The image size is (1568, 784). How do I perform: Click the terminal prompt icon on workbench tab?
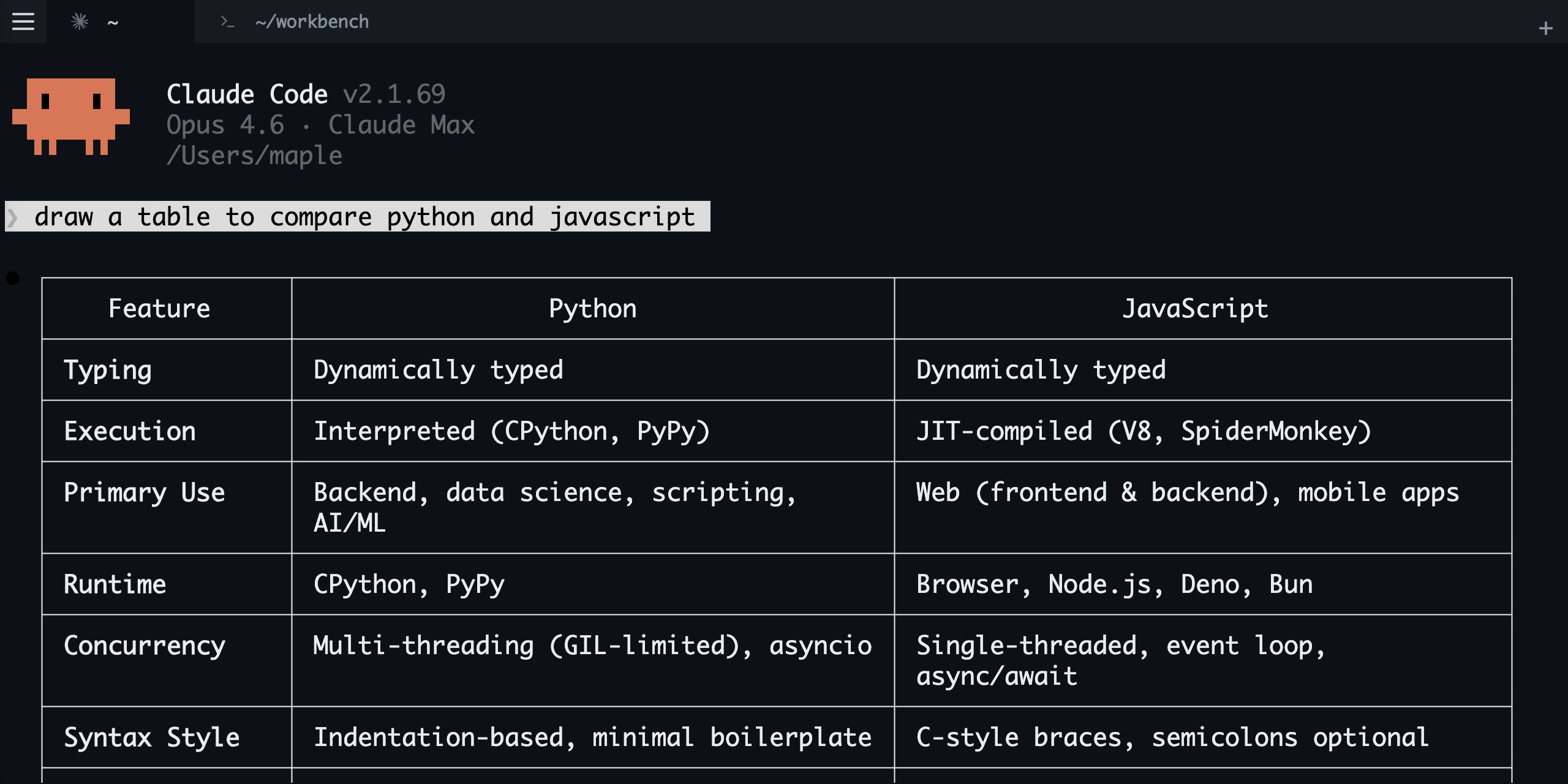(x=227, y=22)
